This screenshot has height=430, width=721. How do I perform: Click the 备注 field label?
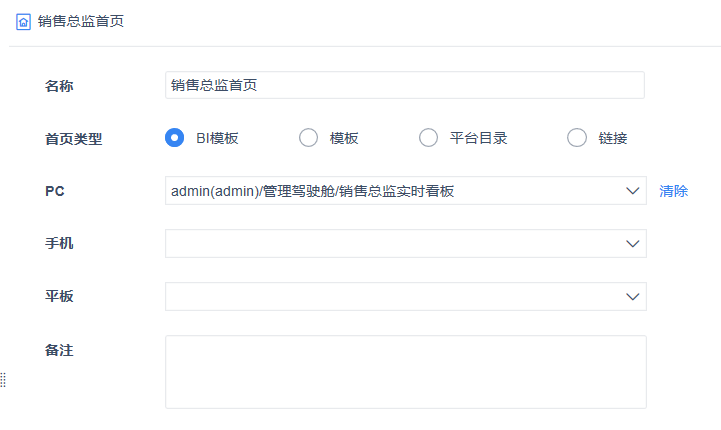point(59,350)
